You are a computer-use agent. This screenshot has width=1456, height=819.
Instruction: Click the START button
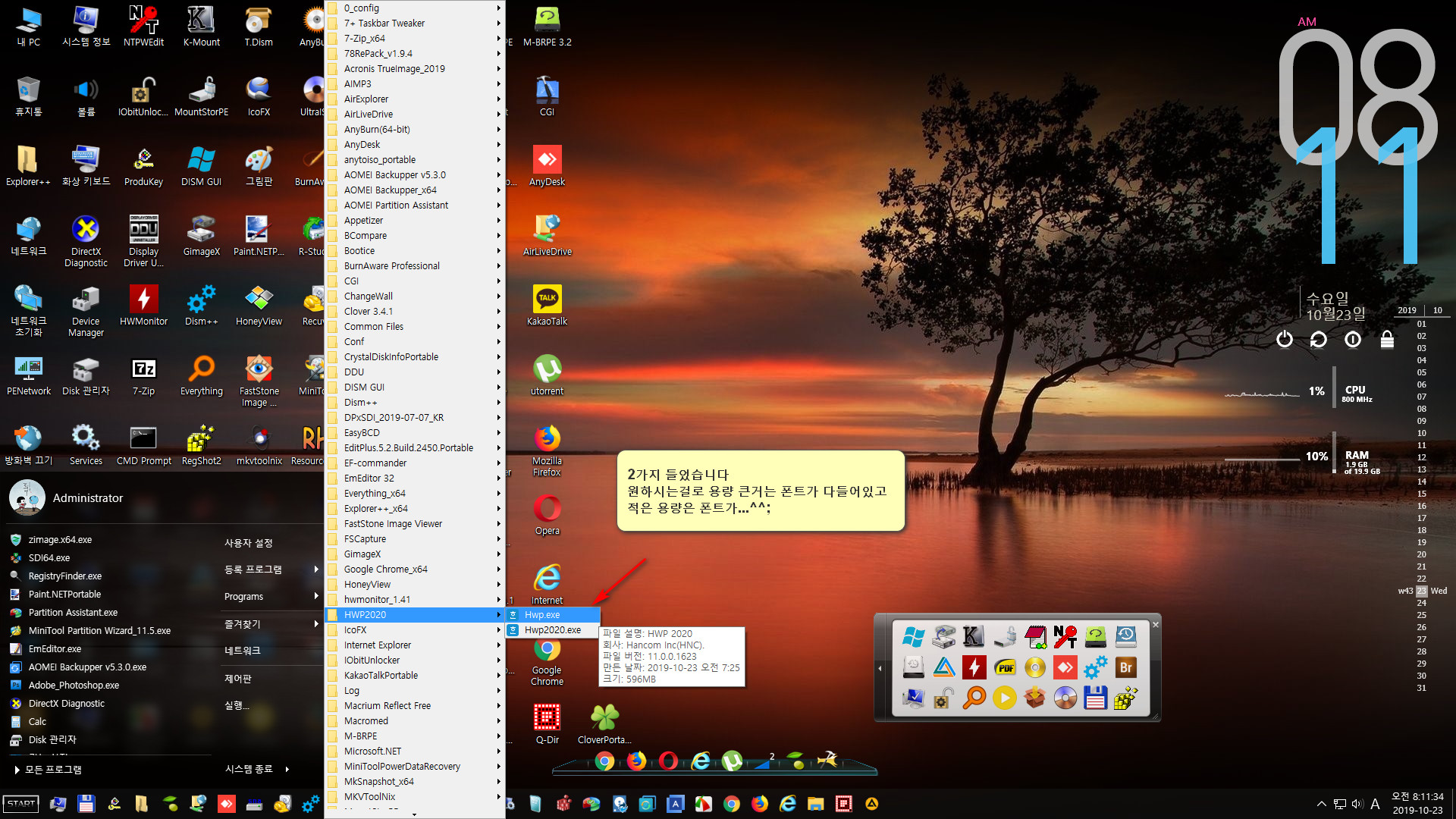click(x=21, y=804)
